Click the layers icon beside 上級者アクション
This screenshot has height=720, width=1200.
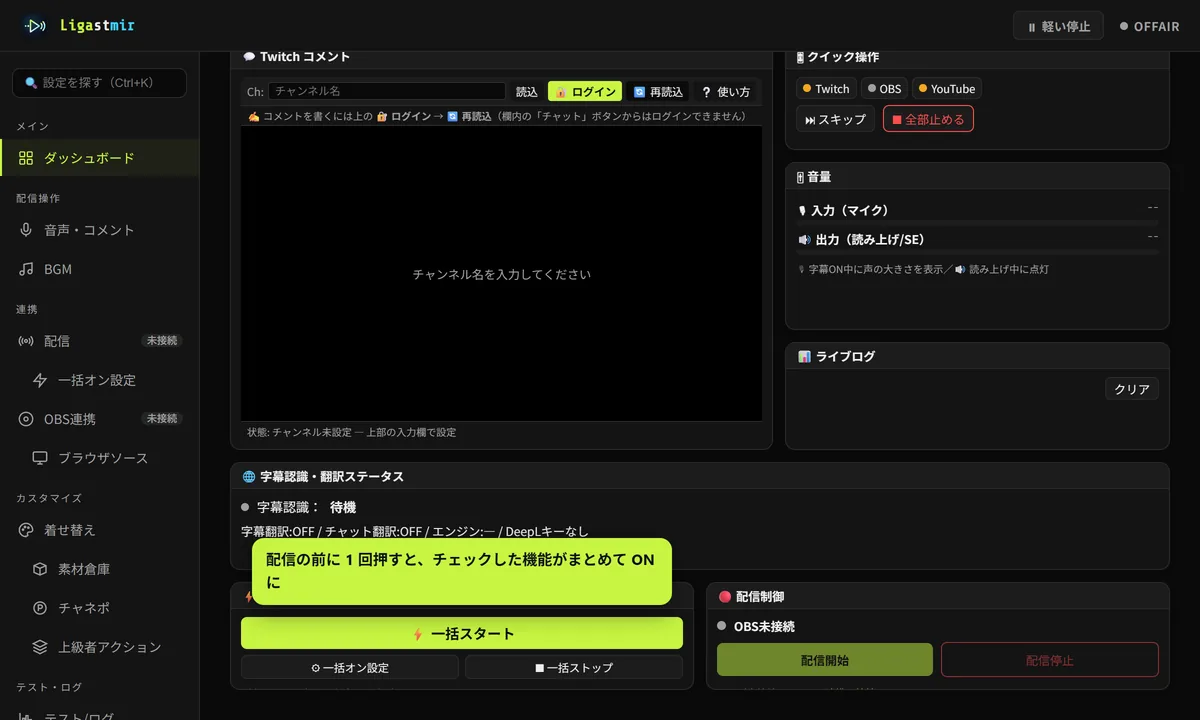(40, 647)
